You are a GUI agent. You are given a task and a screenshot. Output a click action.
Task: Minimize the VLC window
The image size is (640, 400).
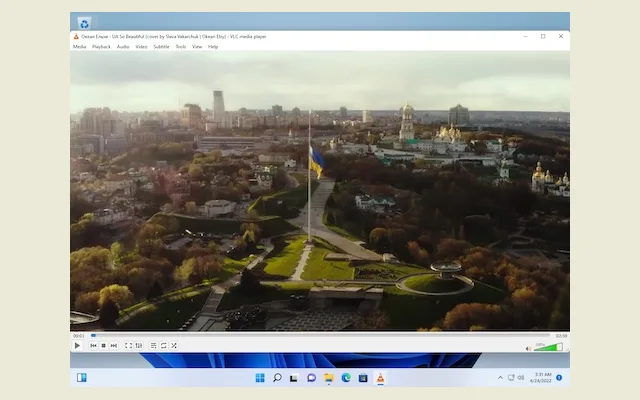tap(525, 36)
